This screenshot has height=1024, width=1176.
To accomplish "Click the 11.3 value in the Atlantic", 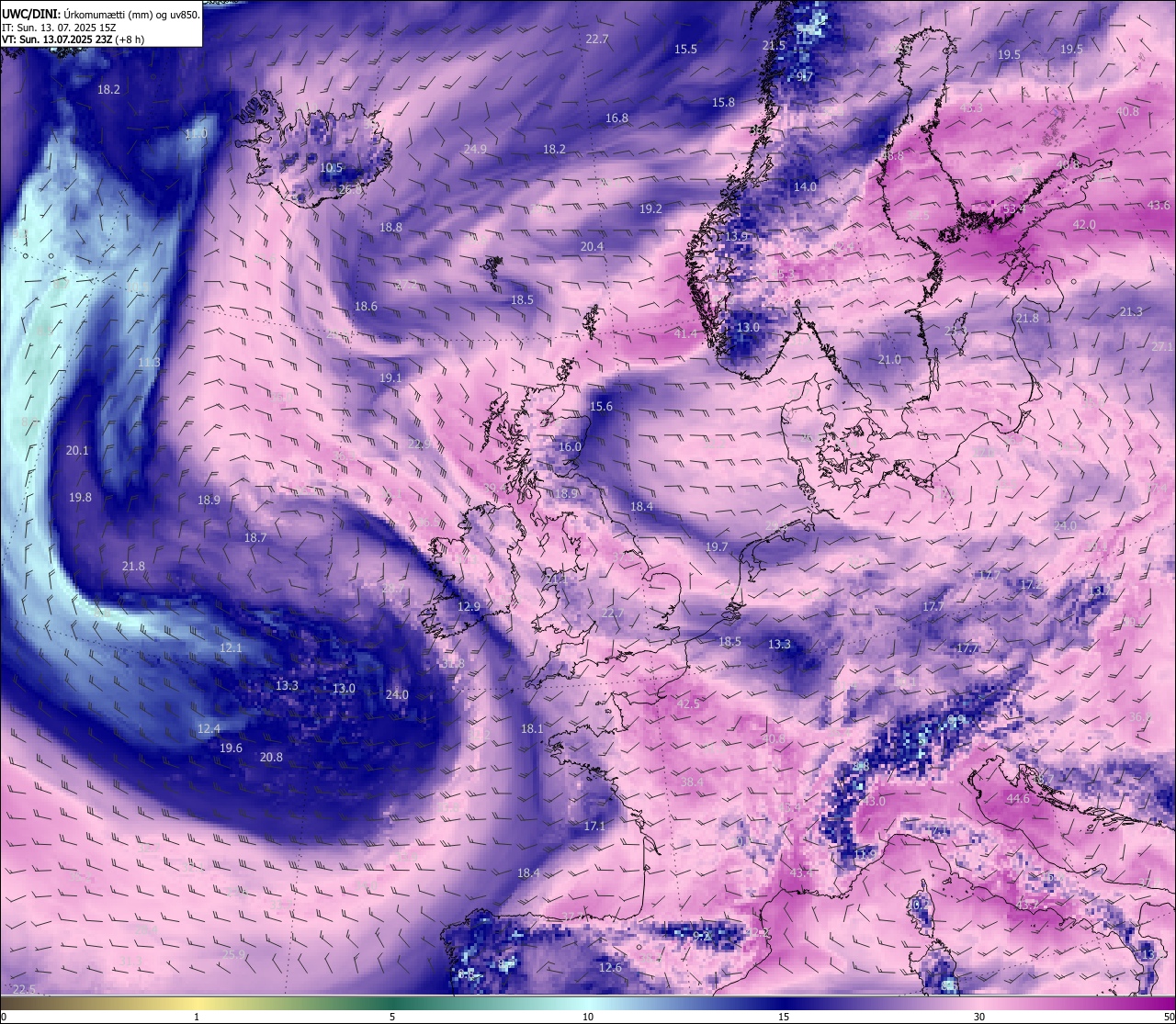I will coord(149,363).
